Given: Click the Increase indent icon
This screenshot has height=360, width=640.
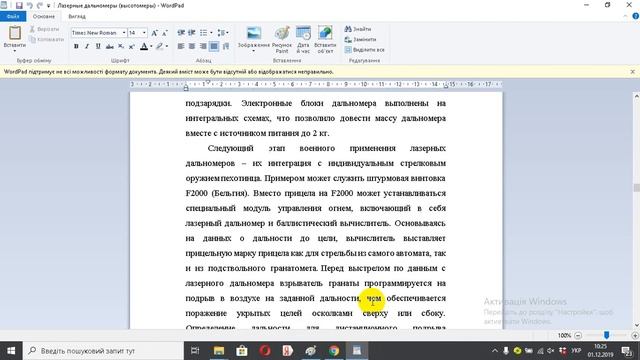Looking at the screenshot, I should pos(191,33).
